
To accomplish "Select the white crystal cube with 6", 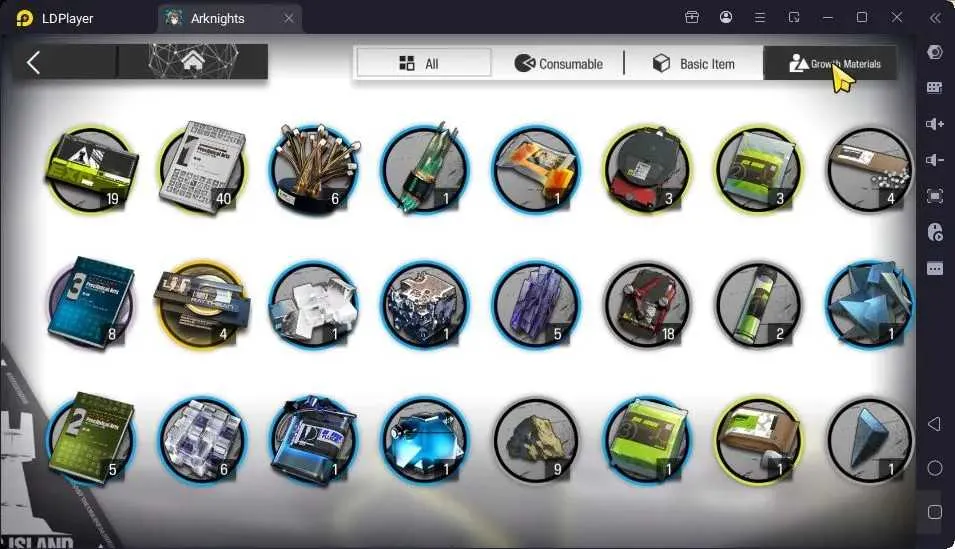I will click(x=202, y=439).
